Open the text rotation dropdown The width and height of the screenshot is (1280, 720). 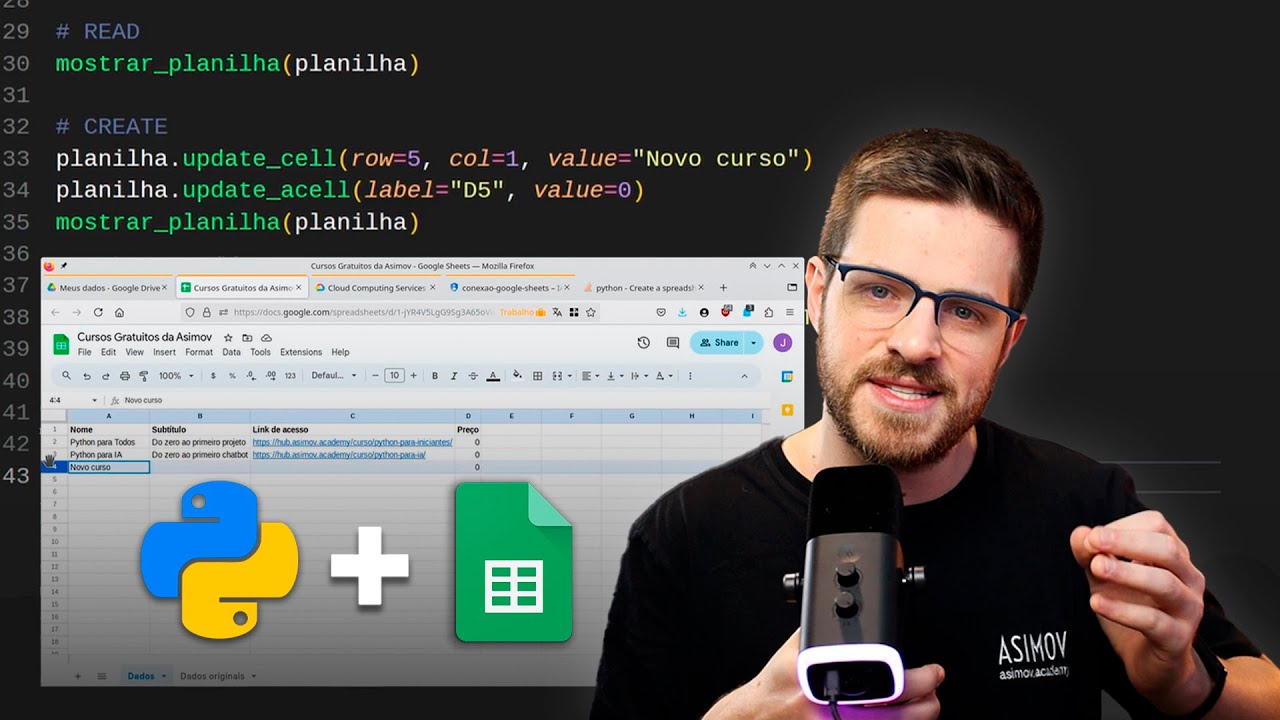665,376
